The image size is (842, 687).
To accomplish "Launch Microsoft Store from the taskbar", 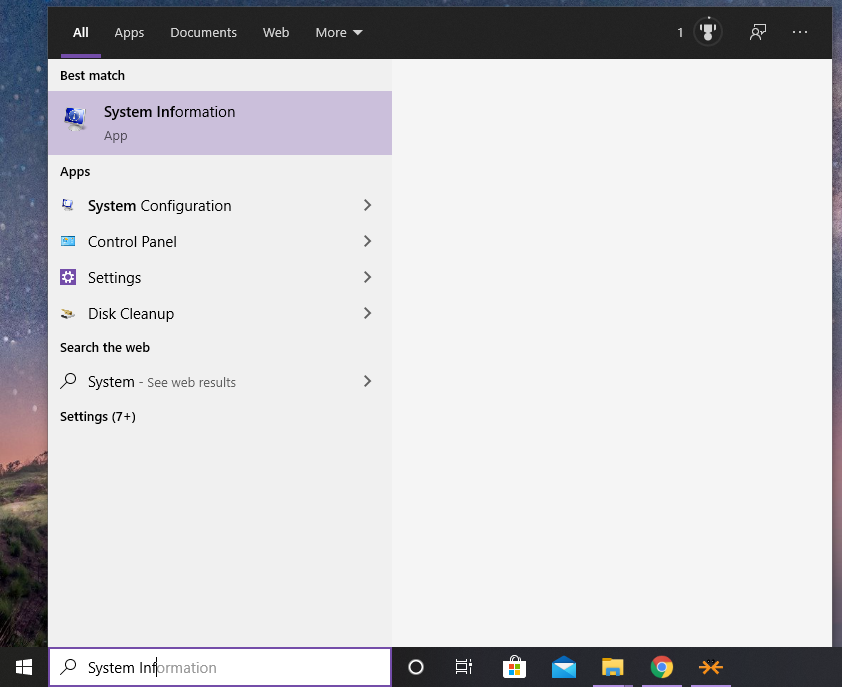I will (514, 667).
